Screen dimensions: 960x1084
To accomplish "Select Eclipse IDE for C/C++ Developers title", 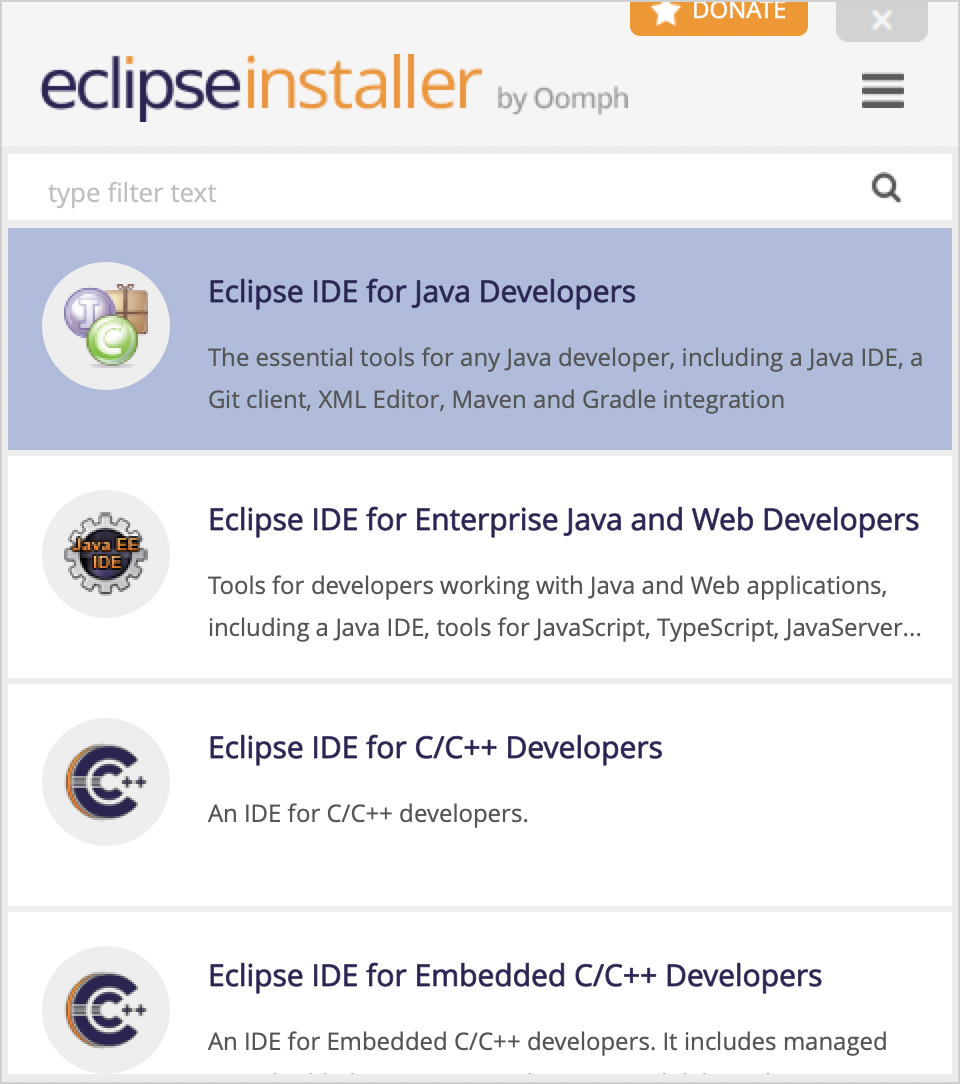I will 435,749.
